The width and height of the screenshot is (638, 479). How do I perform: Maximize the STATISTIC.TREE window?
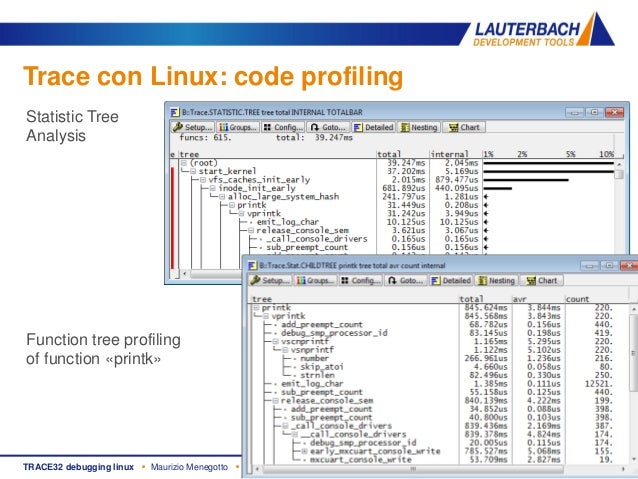coord(594,112)
